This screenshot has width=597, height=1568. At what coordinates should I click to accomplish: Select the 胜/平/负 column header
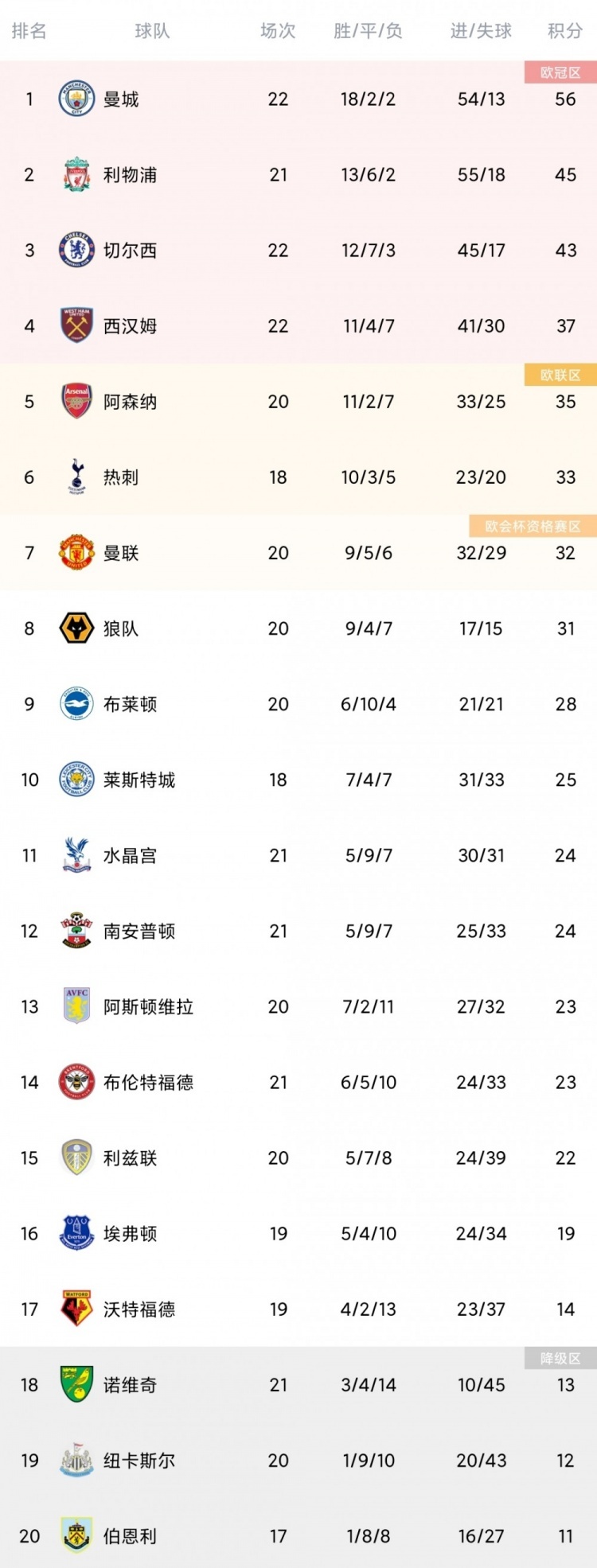click(x=368, y=31)
